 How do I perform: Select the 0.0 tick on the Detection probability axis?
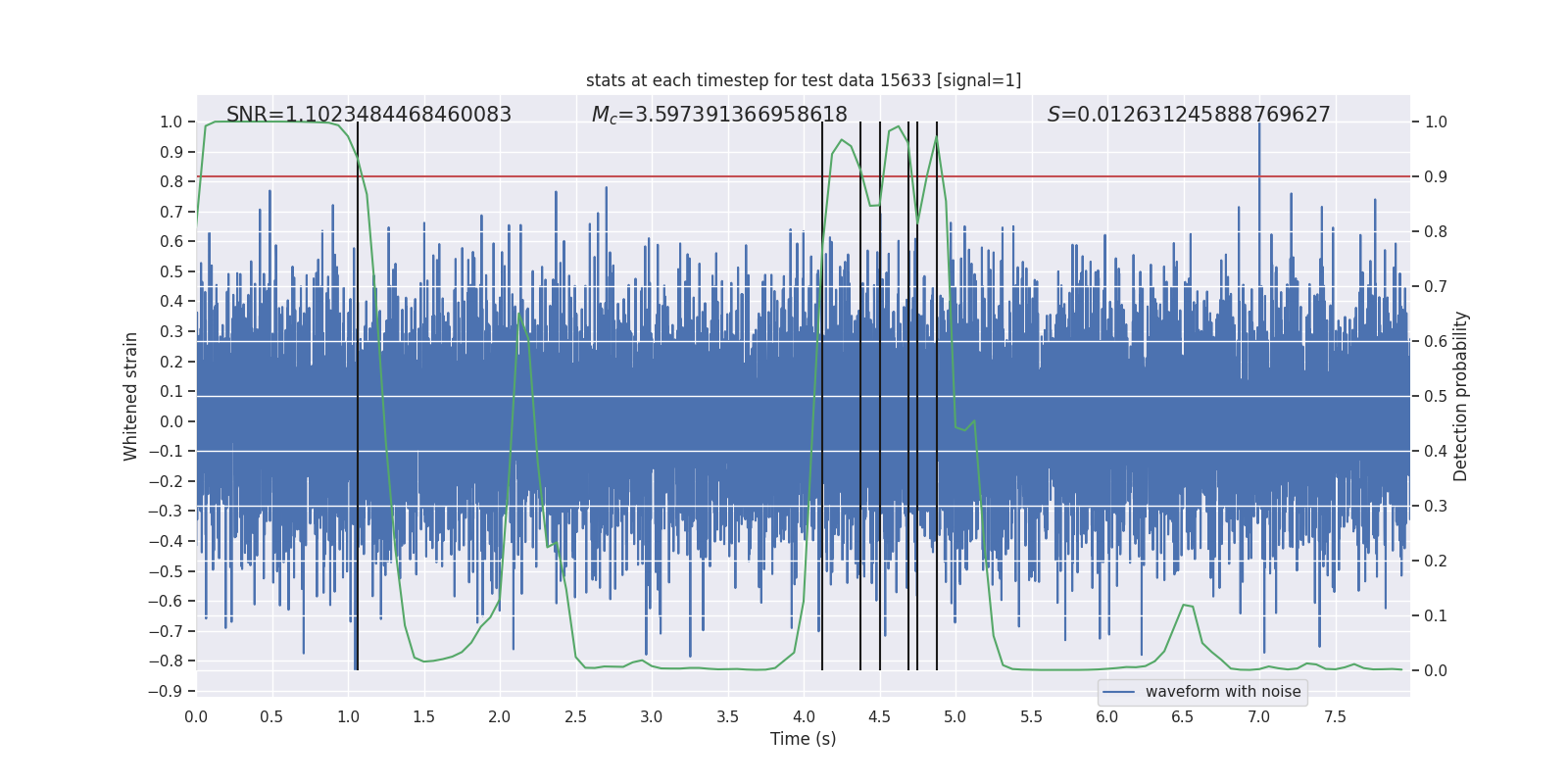click(x=1436, y=670)
